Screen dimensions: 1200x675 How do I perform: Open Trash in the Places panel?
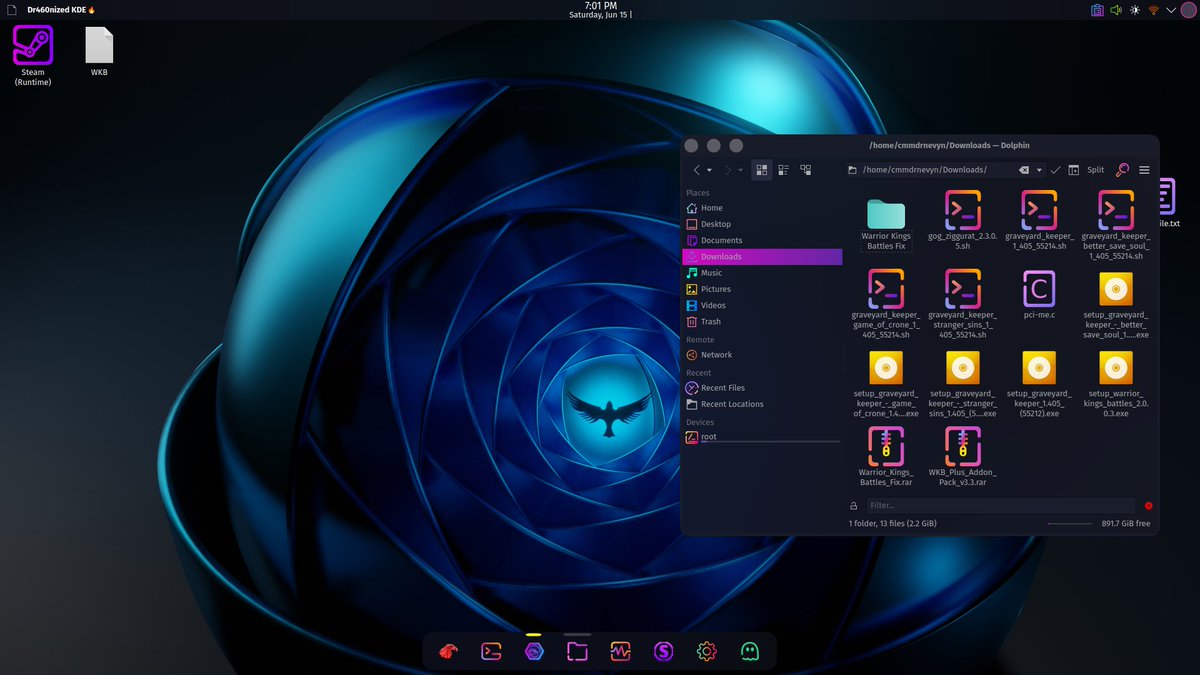point(762,322)
